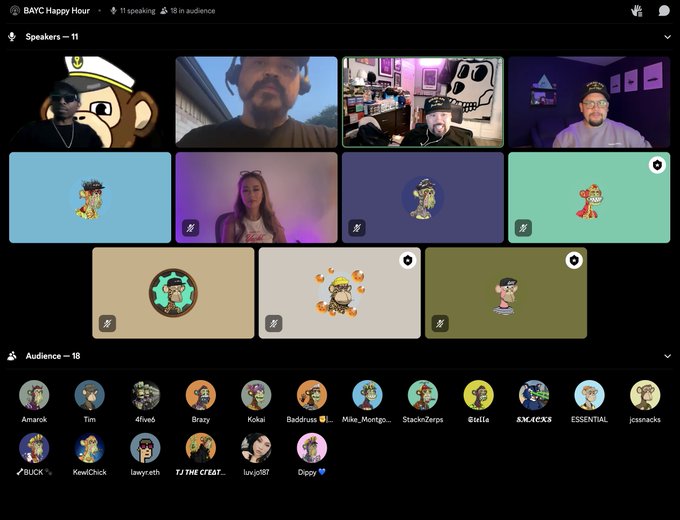Image resolution: width=680 pixels, height=520 pixels.
Task: Click moderator badge on light gray tile
Action: [x=408, y=260]
